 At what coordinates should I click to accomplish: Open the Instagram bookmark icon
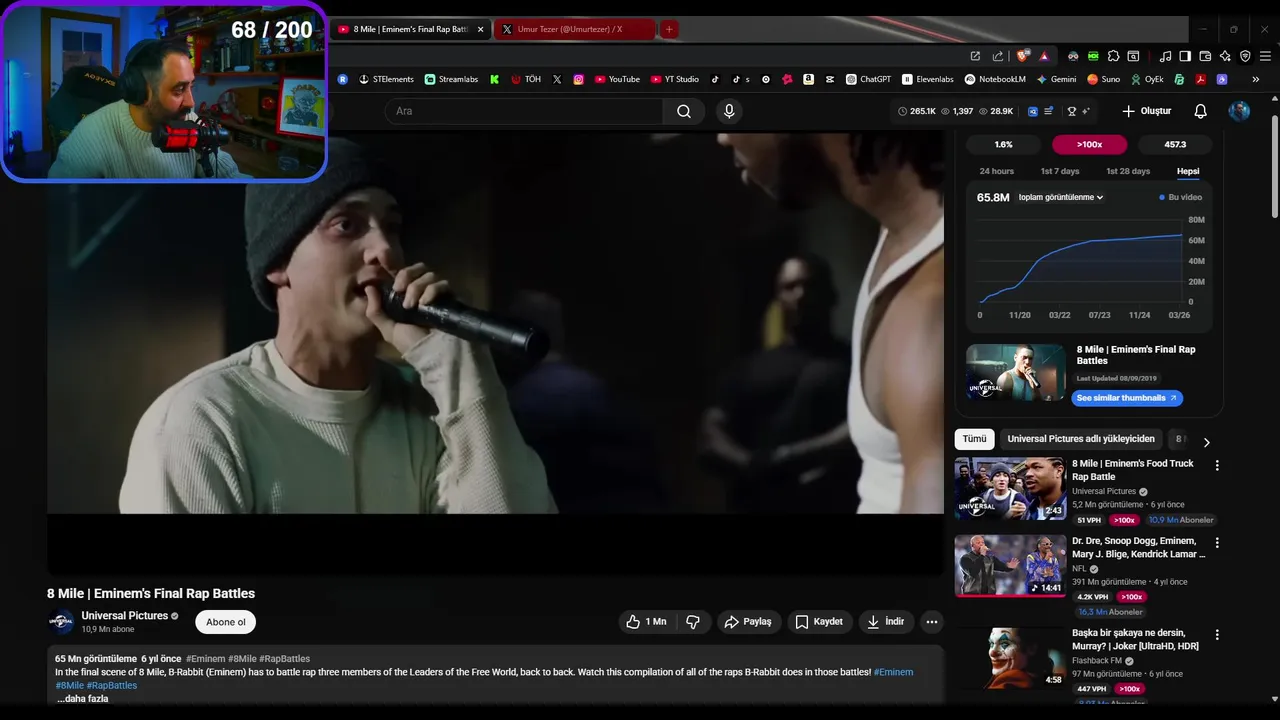[578, 79]
